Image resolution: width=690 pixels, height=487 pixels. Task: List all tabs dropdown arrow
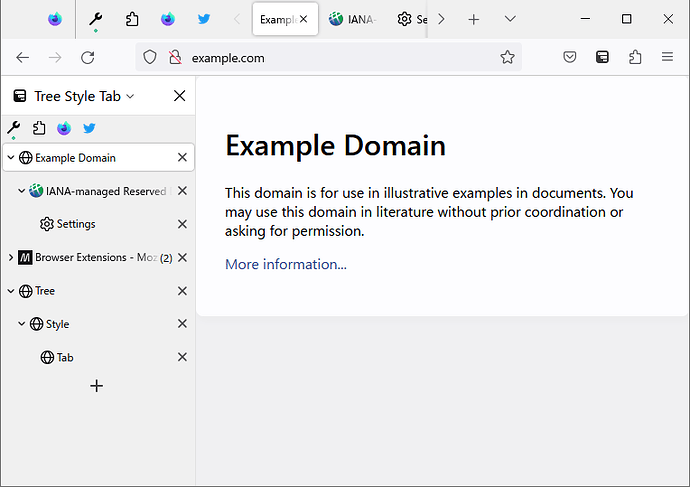[x=510, y=19]
